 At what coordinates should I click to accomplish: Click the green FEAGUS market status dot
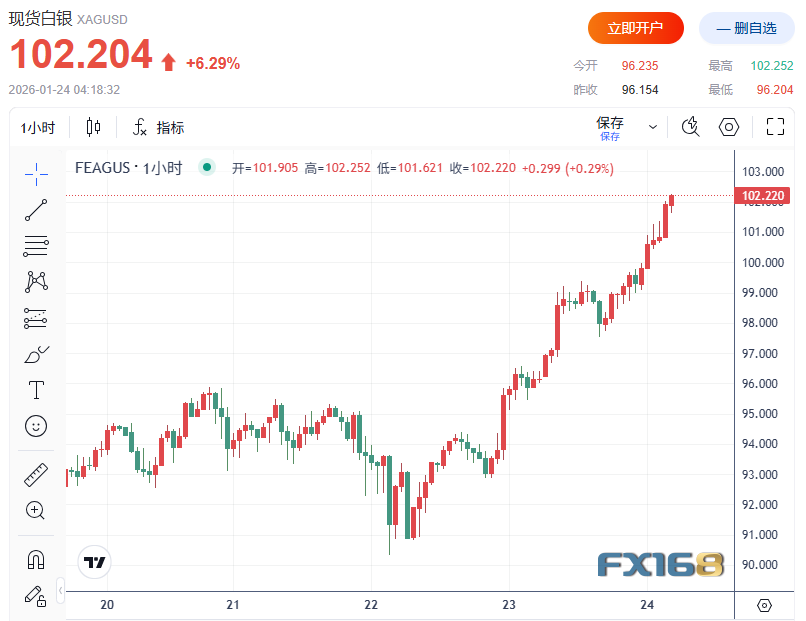206,168
